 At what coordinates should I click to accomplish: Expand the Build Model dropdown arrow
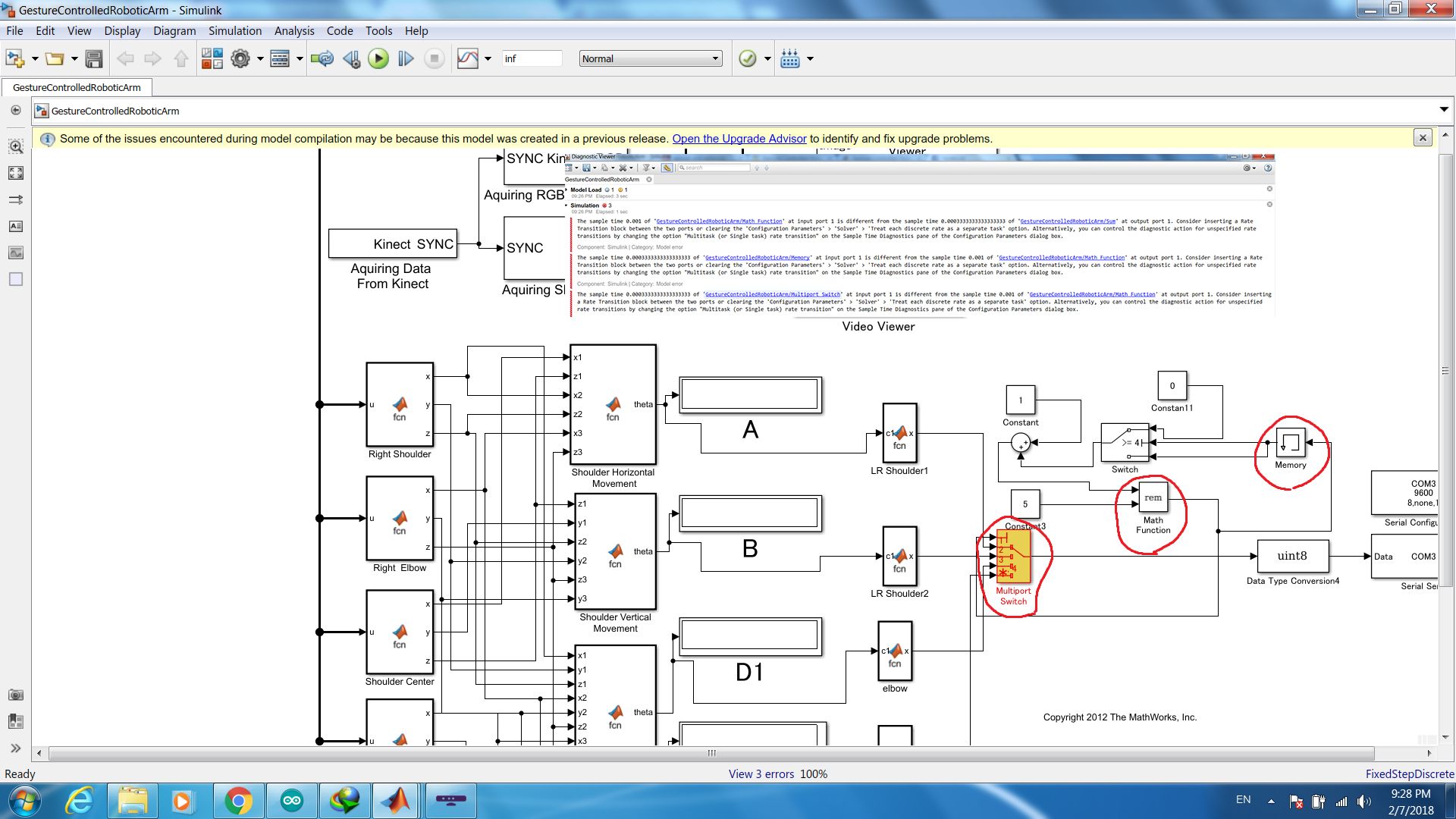point(810,58)
